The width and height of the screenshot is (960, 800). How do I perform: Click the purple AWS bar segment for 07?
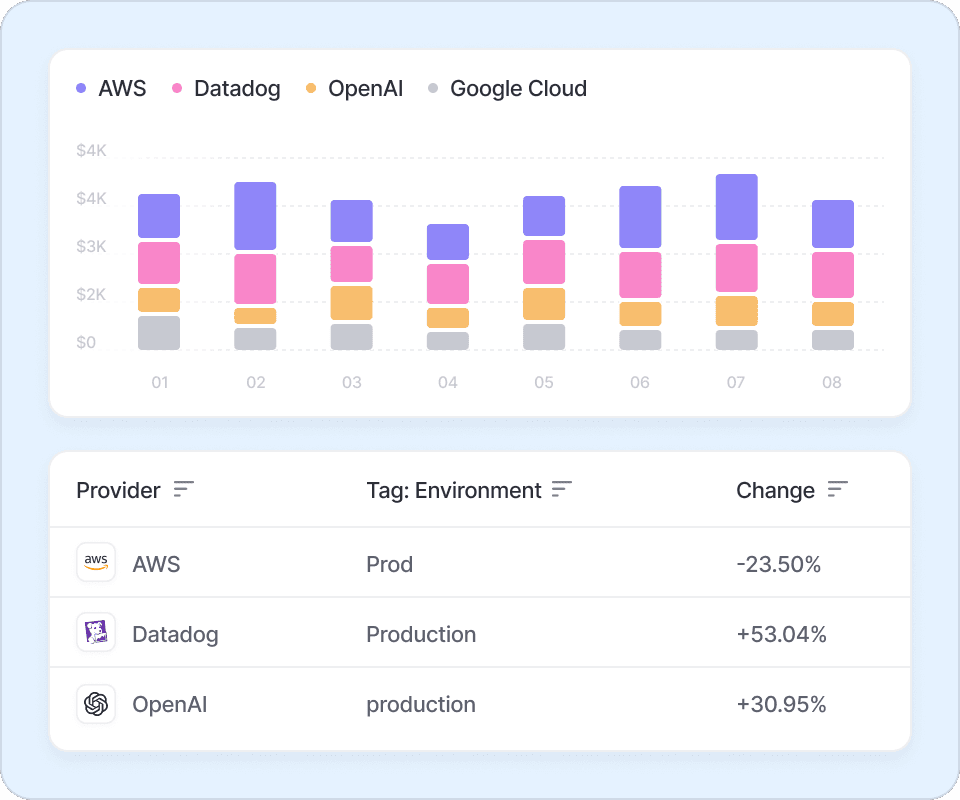point(736,207)
